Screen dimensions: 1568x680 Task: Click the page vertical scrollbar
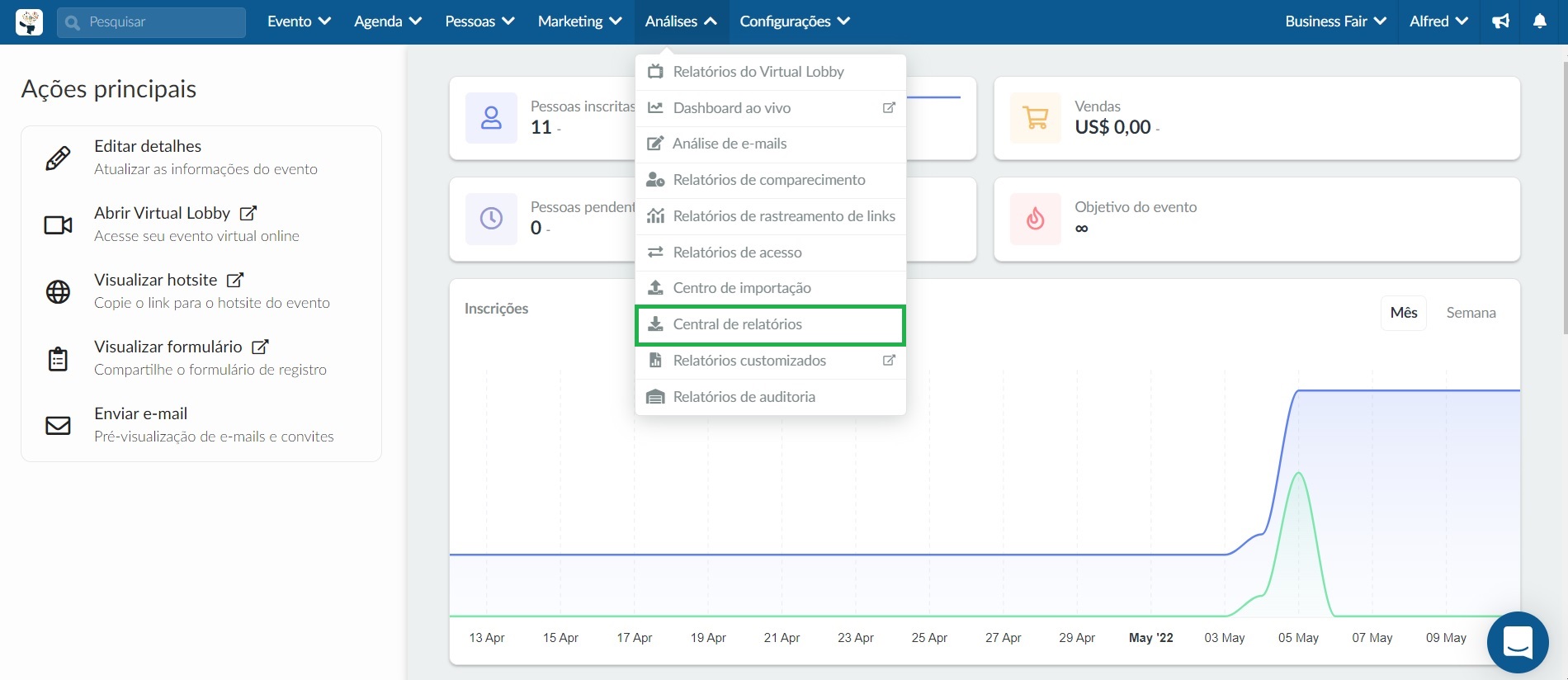1565,198
